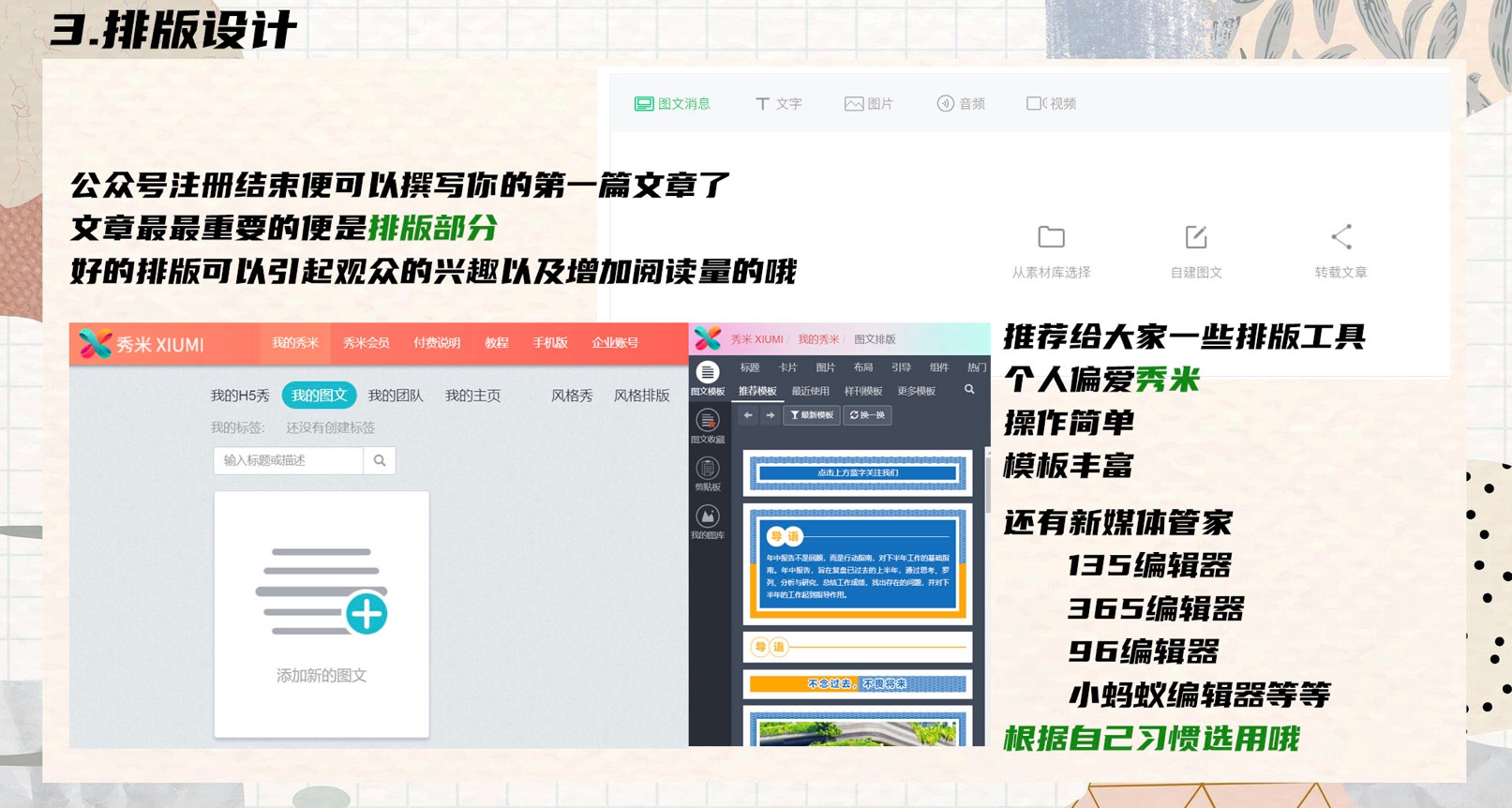
Task: Select the 标题 template category
Action: (750, 367)
